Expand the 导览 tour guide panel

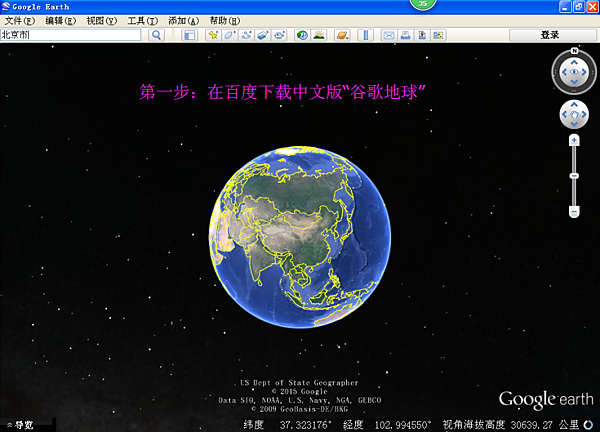point(21,425)
